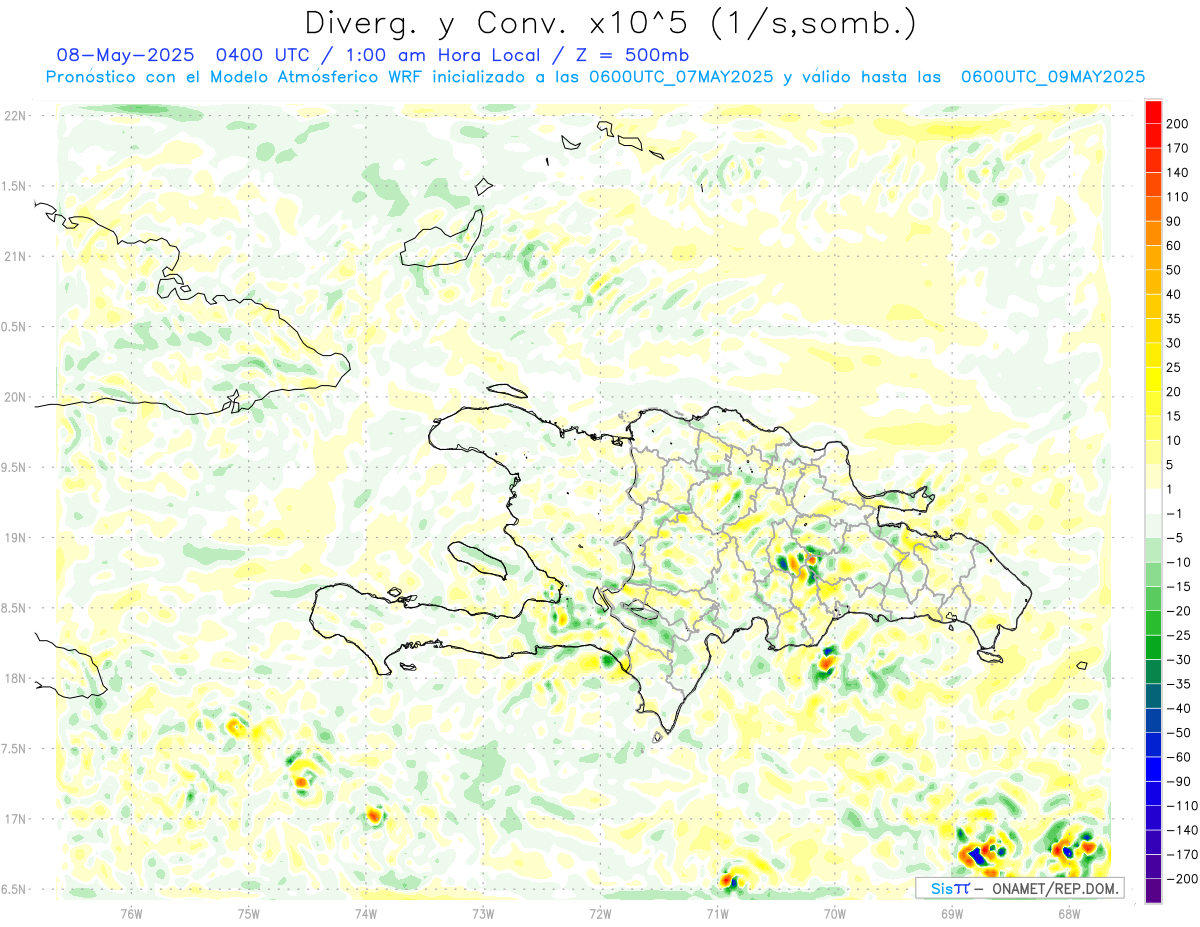
Task: Click the '71W' longitude label
Action: tap(717, 913)
